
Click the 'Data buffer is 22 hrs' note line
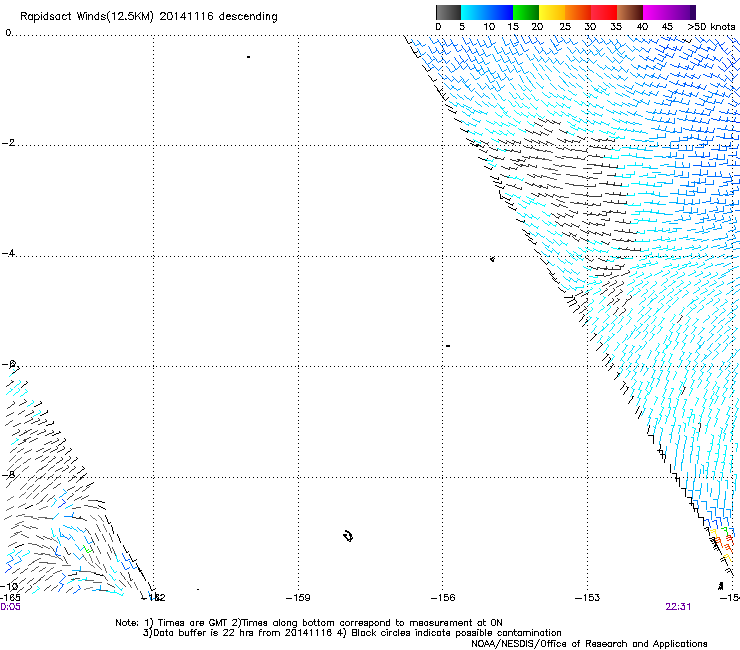click(x=352, y=633)
